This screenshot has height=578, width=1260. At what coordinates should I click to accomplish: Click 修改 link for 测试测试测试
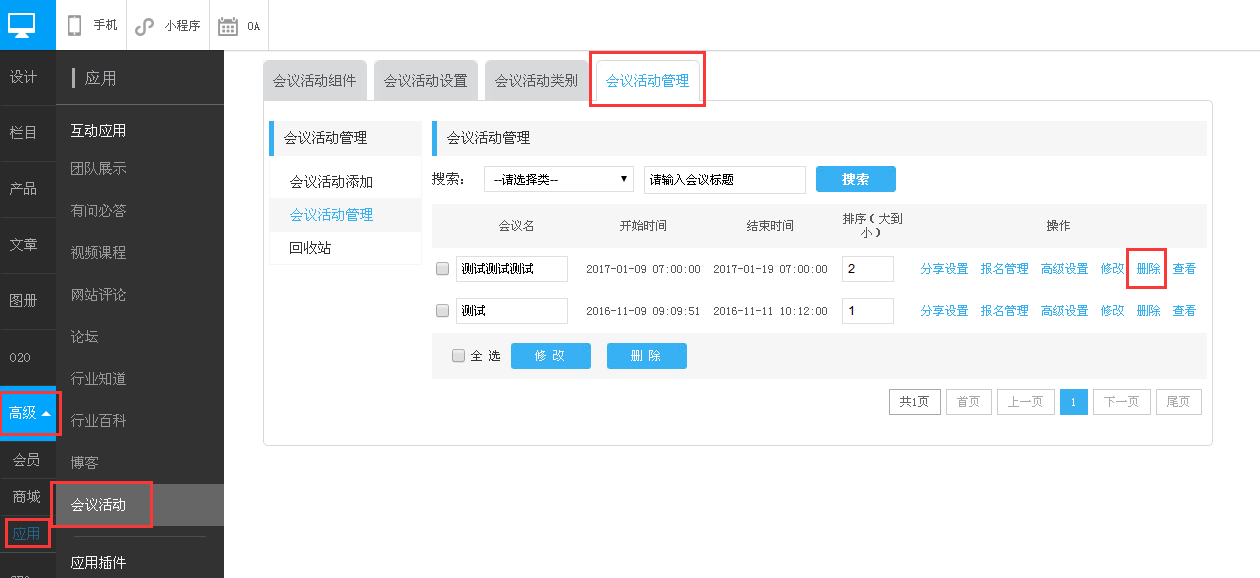tap(1112, 269)
